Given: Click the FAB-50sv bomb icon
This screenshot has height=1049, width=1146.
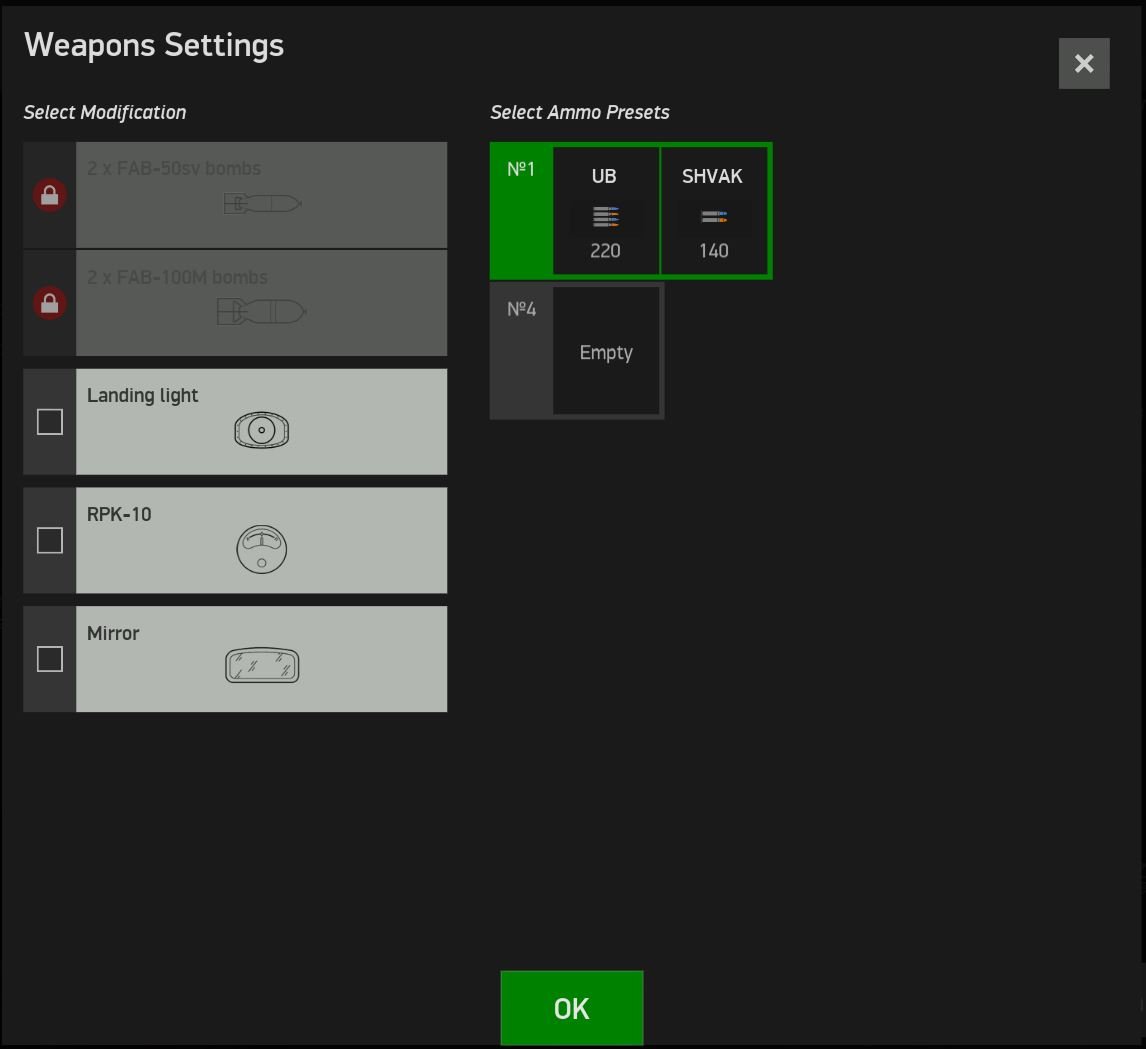Looking at the screenshot, I should click(262, 205).
